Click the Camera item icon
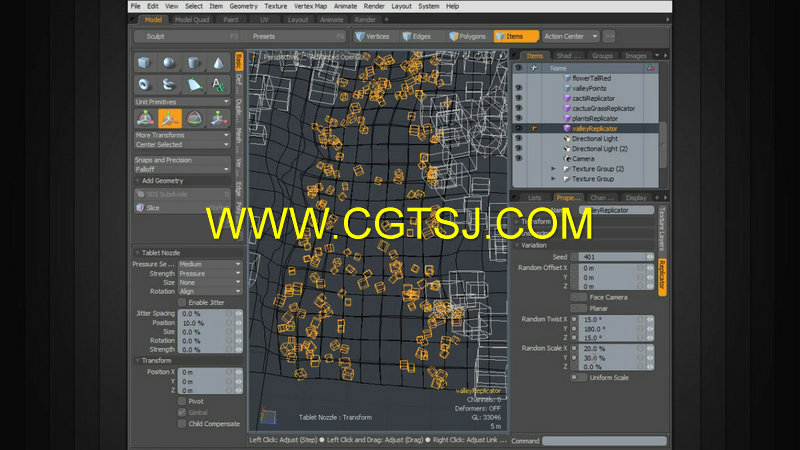 click(x=567, y=159)
